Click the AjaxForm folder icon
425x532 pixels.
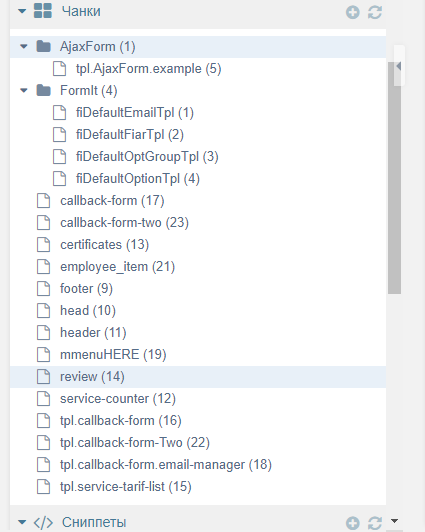[43, 46]
